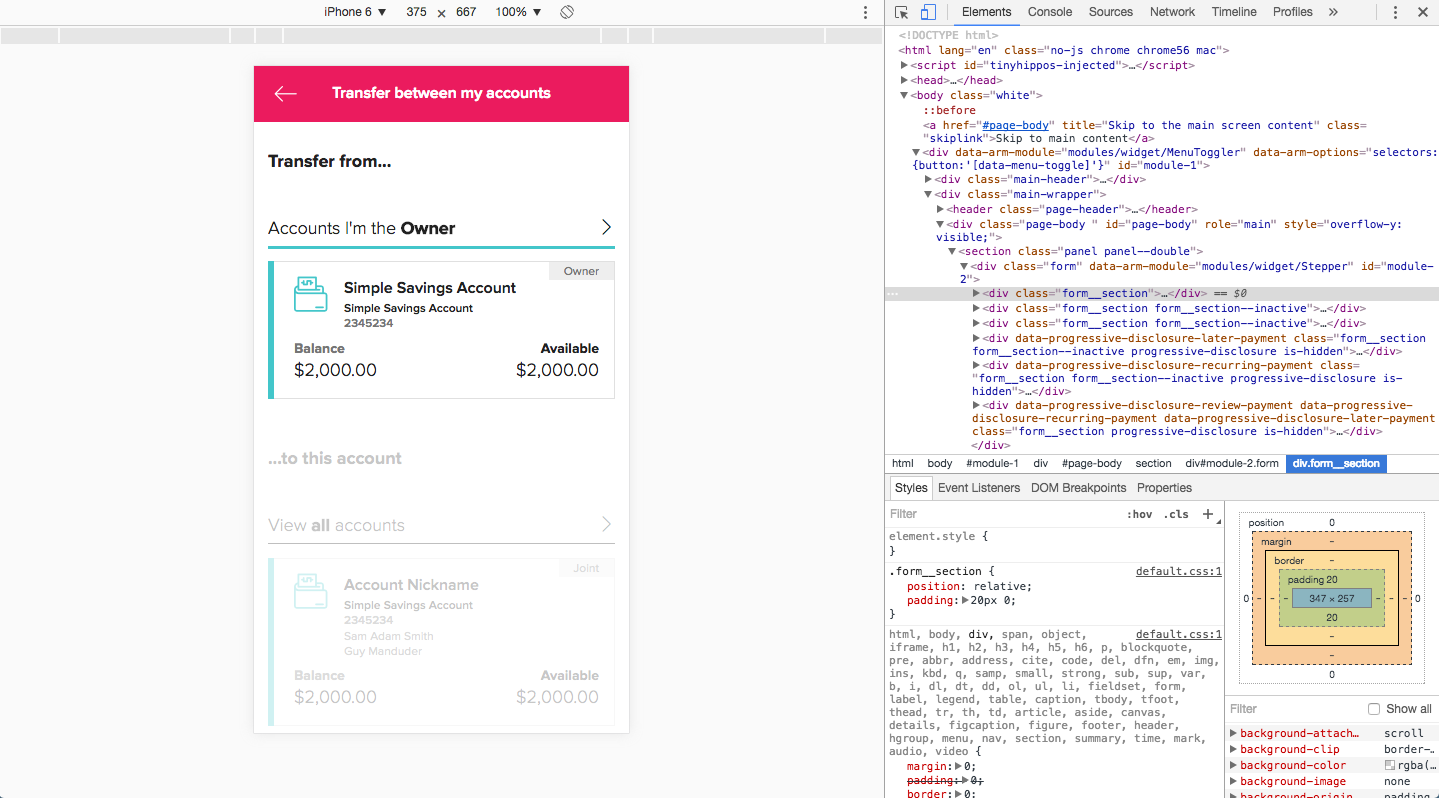This screenshot has height=798, width=1439.
Task: Select the Simple Savings Account card
Action: [x=441, y=330]
